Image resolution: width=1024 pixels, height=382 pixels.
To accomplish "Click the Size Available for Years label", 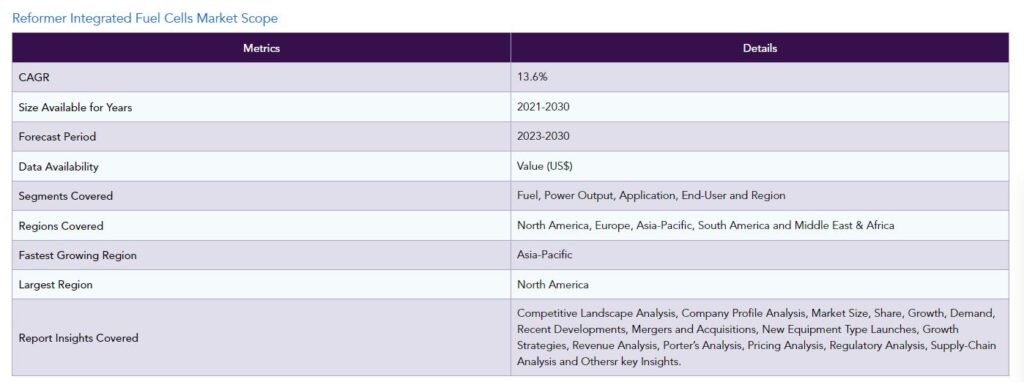I will pos(75,107).
